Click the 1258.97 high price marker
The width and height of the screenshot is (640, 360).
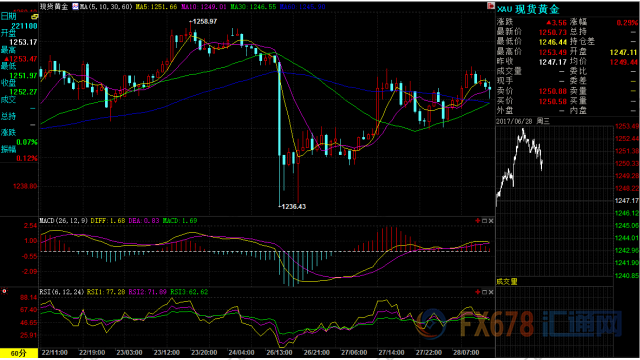point(204,22)
